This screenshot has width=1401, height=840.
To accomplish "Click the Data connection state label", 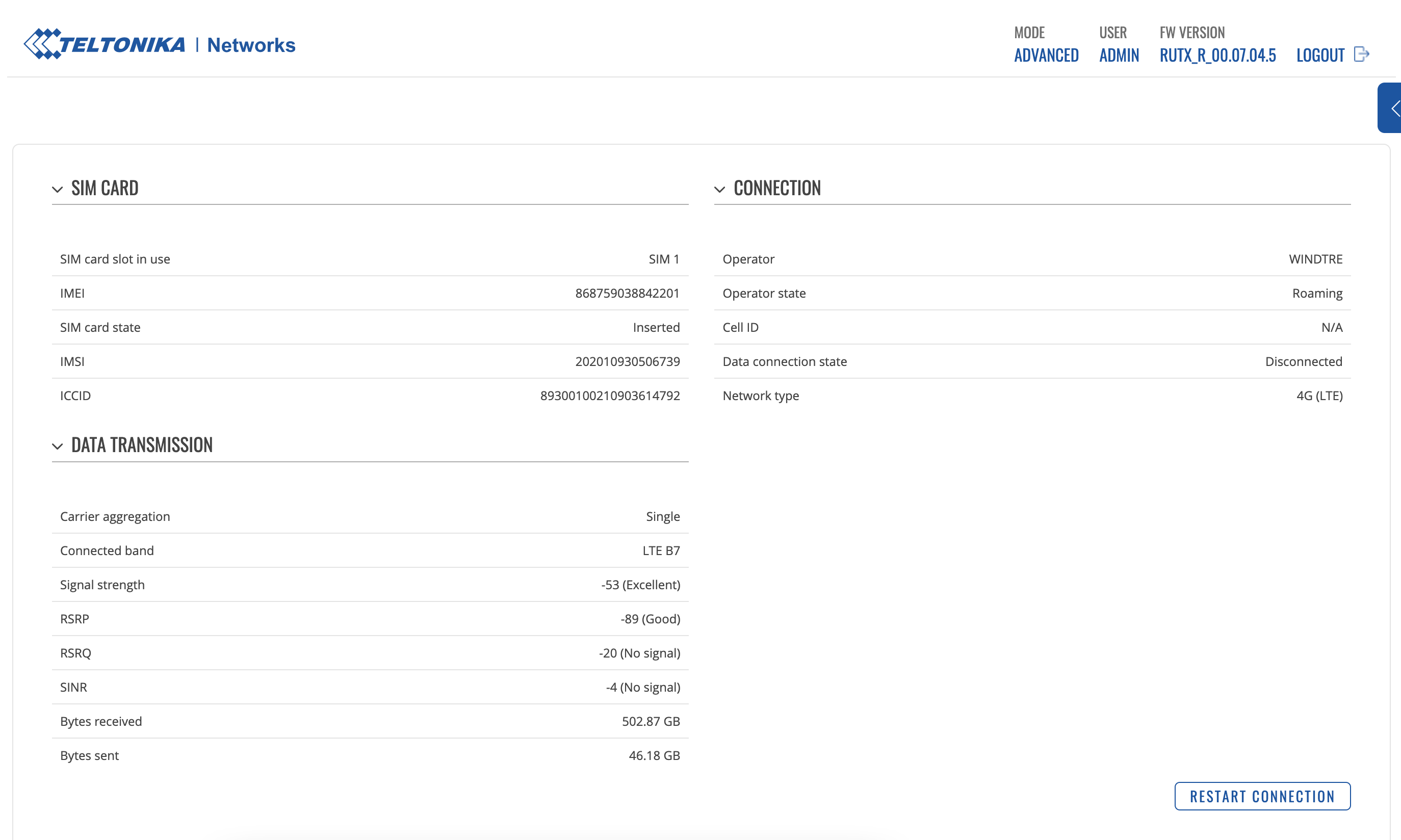I will tap(785, 361).
